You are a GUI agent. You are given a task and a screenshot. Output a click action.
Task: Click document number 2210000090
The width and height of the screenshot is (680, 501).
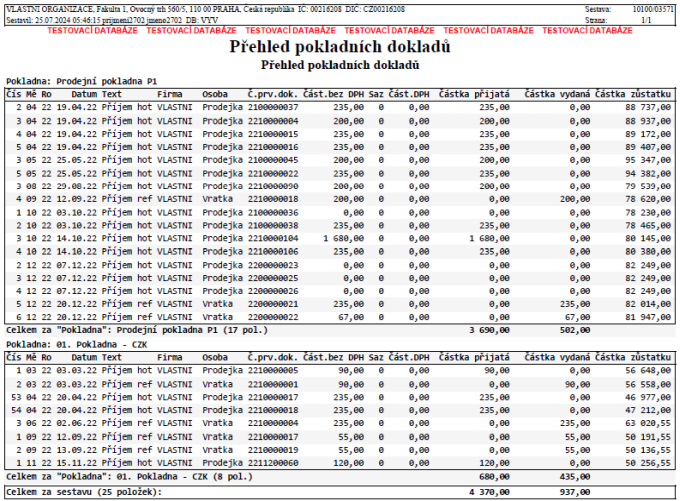(273, 186)
